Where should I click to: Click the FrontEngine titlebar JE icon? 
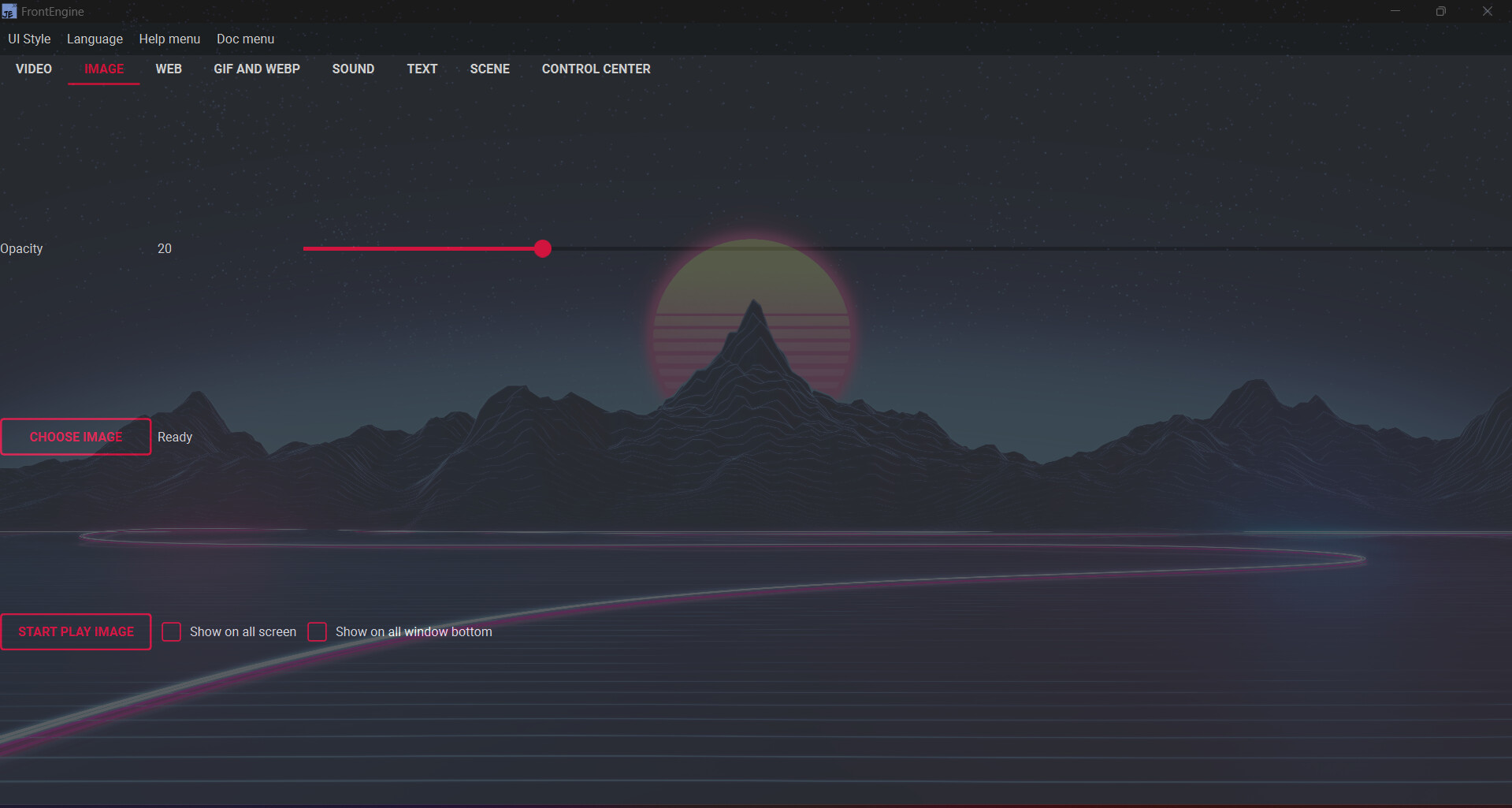point(9,11)
